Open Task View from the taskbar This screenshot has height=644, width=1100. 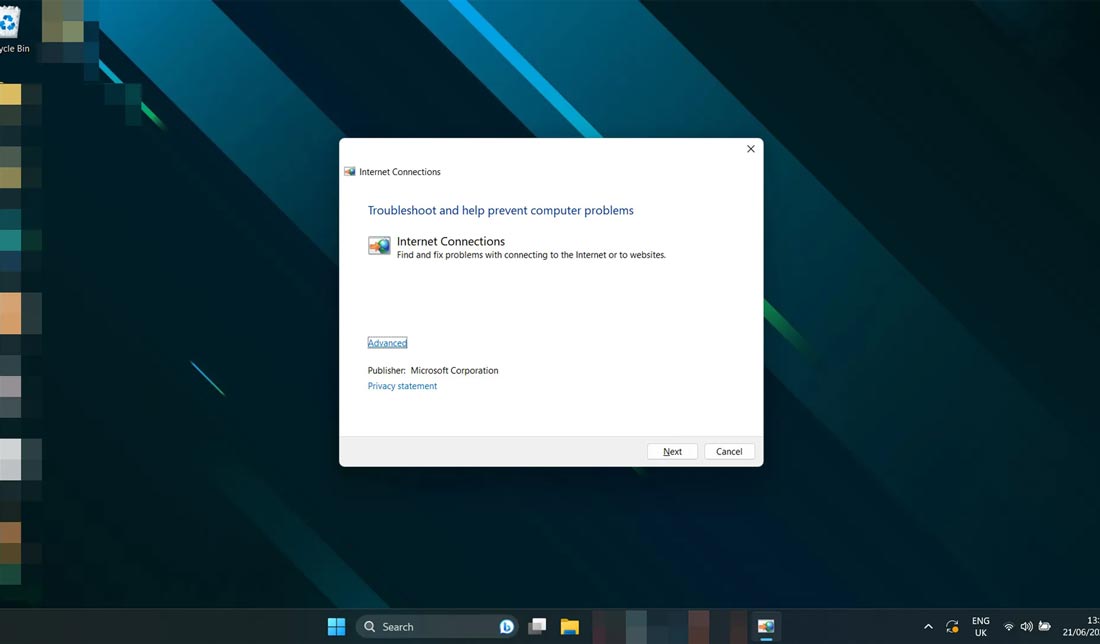pos(537,627)
